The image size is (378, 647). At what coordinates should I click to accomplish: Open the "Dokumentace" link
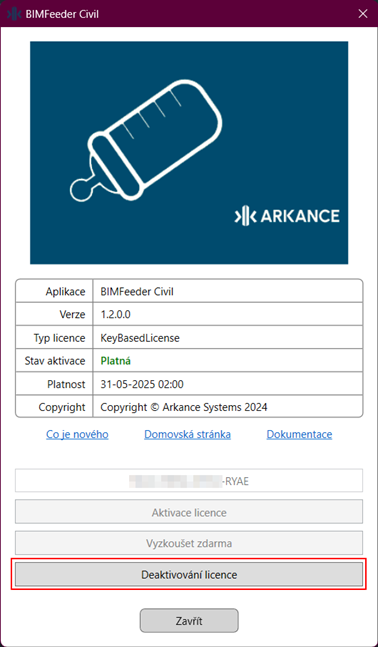pos(299,434)
